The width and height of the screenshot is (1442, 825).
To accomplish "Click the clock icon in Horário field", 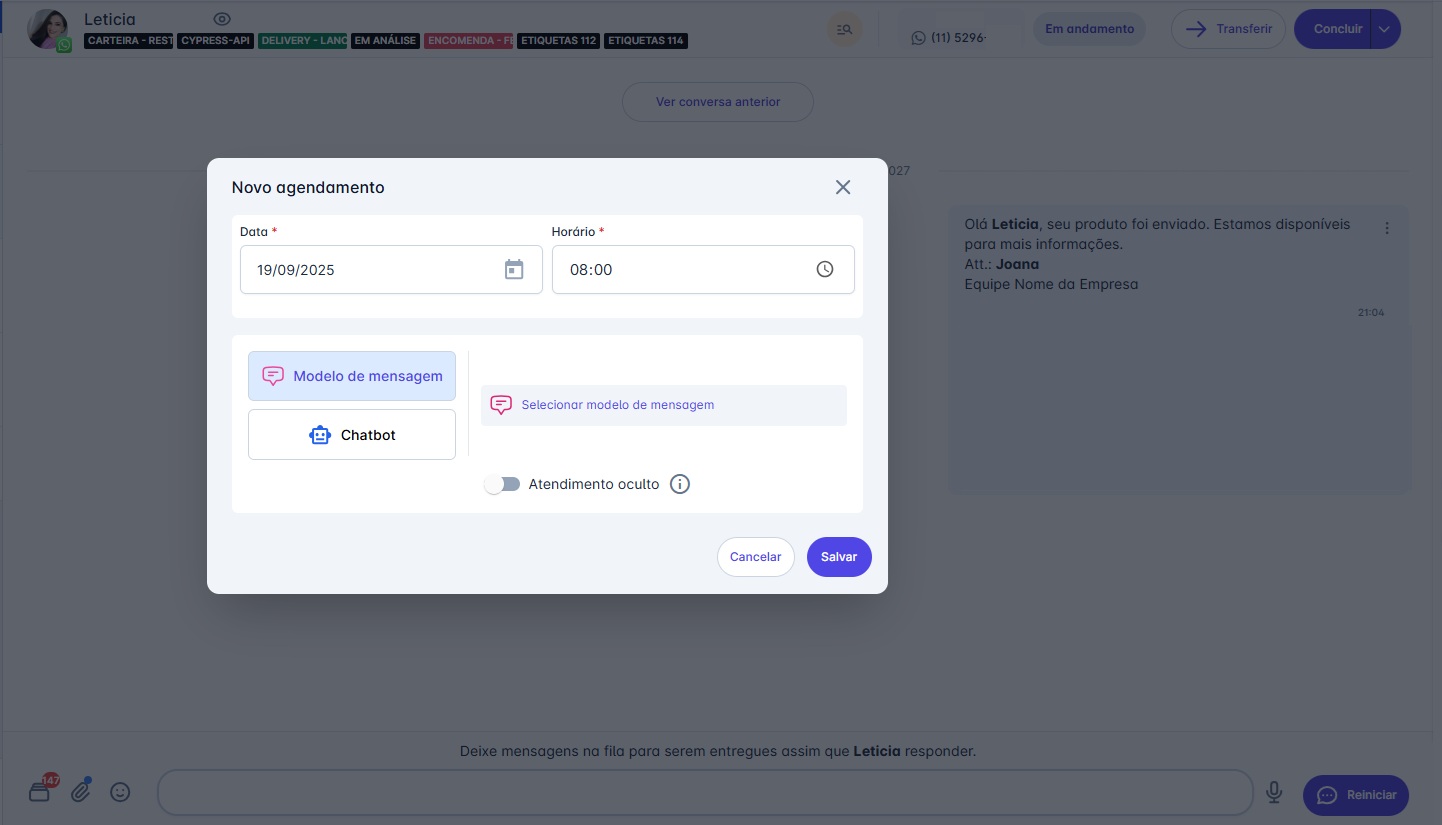I will pos(825,269).
